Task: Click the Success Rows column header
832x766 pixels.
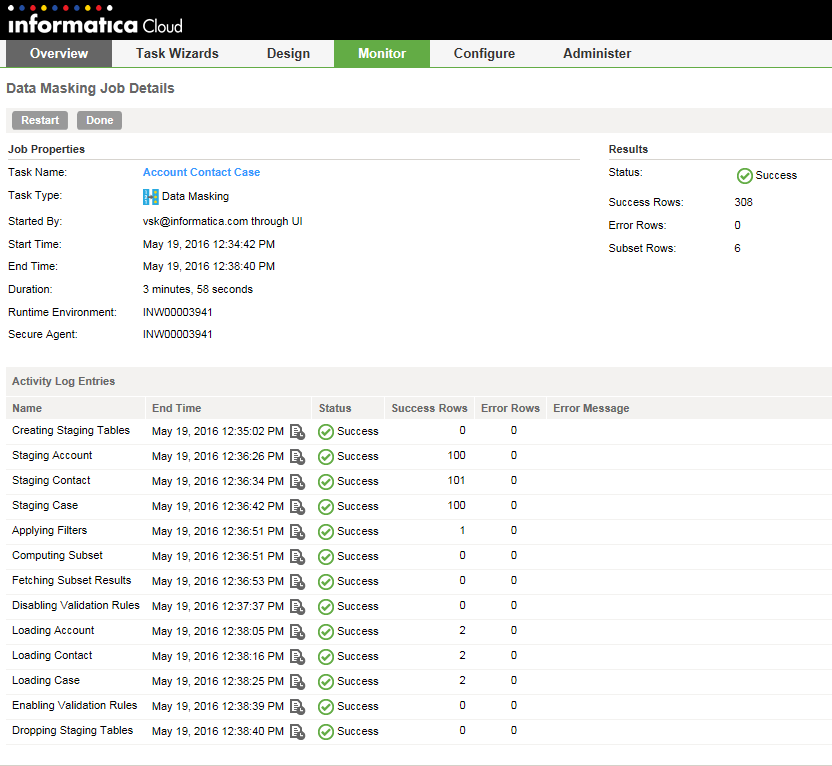Action: pos(429,408)
